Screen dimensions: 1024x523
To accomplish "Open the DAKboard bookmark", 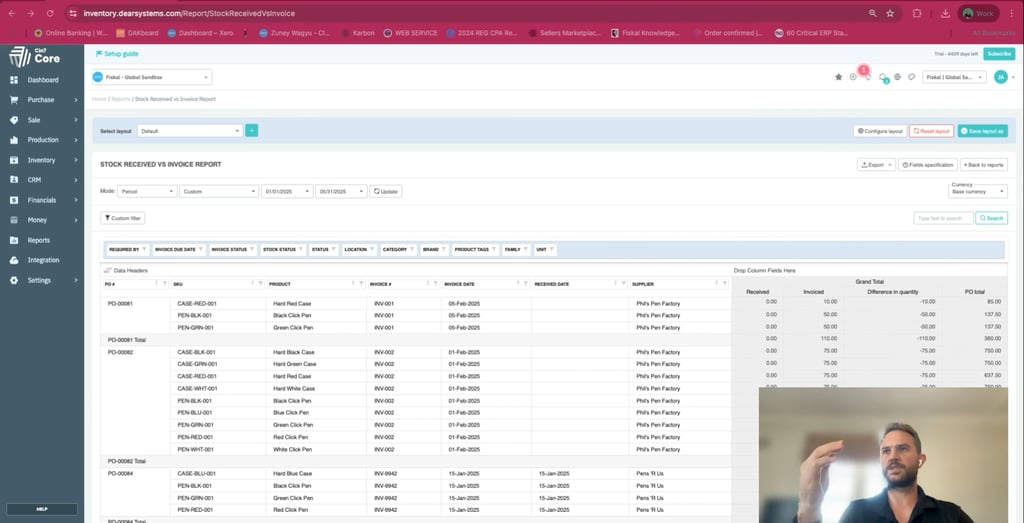I will (137, 33).
